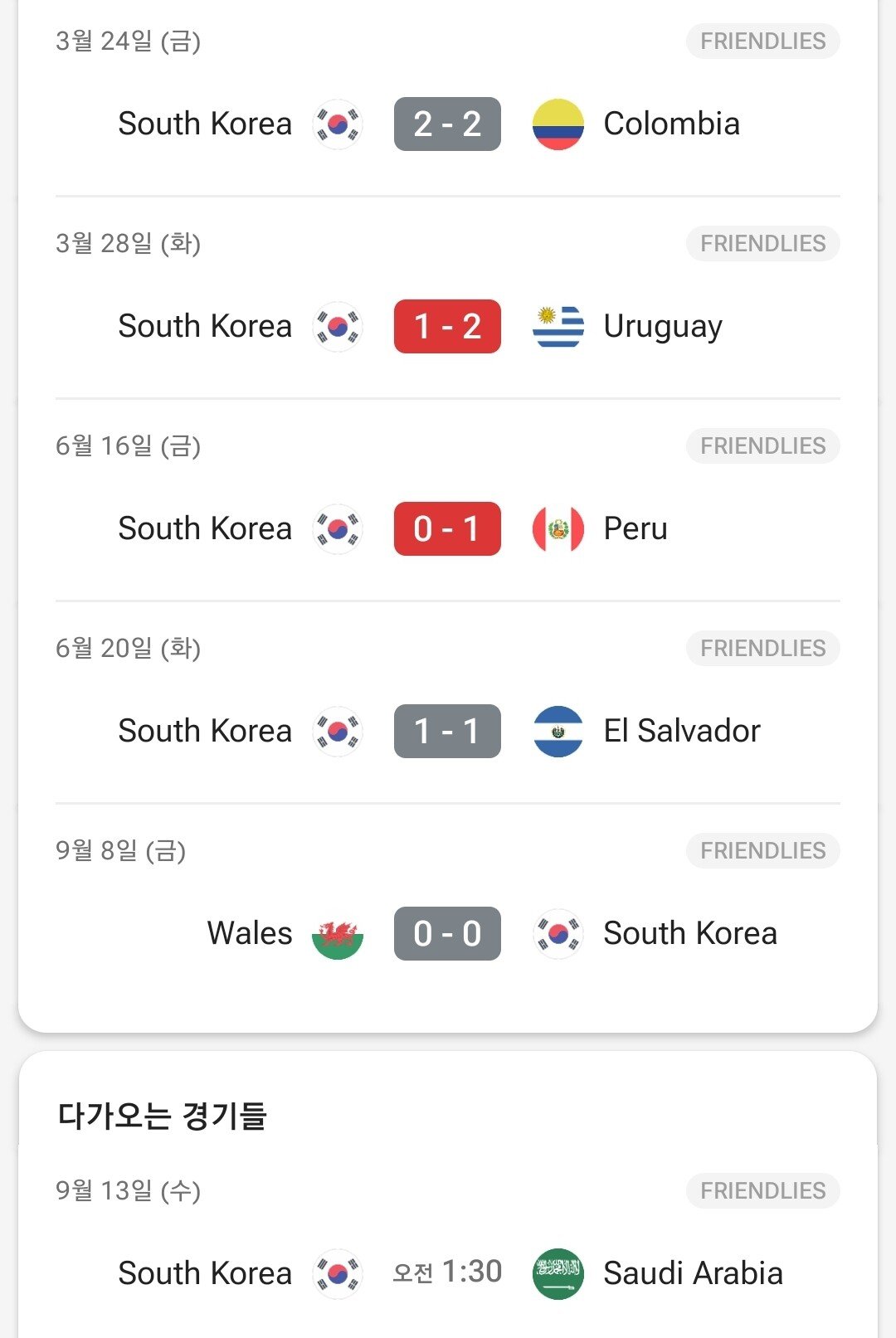Click South Korea flag beside Wales score
Viewport: 896px width, 1338px height.
click(x=558, y=934)
